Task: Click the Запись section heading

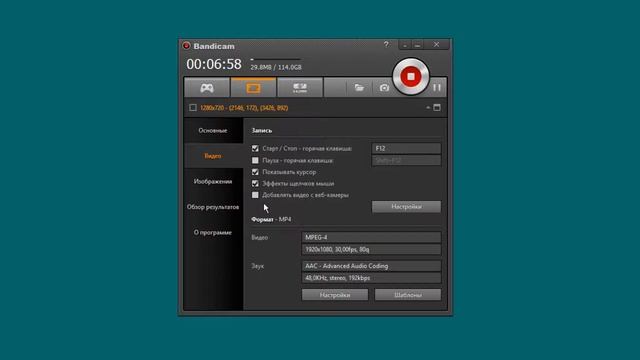Action: (x=262, y=131)
